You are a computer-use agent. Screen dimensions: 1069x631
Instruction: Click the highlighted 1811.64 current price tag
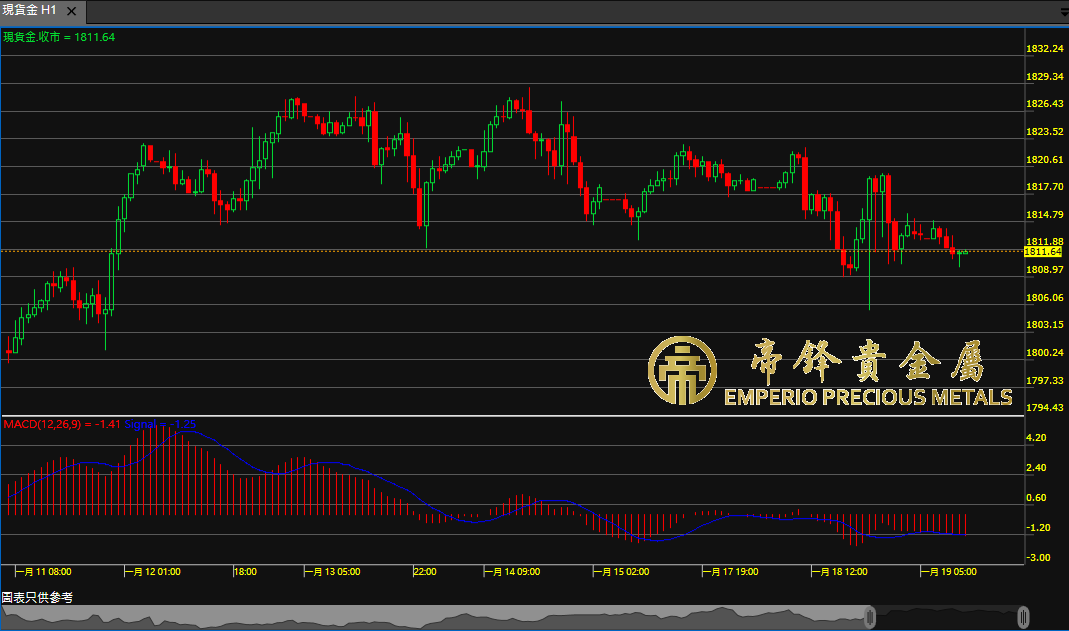[x=1042, y=252]
